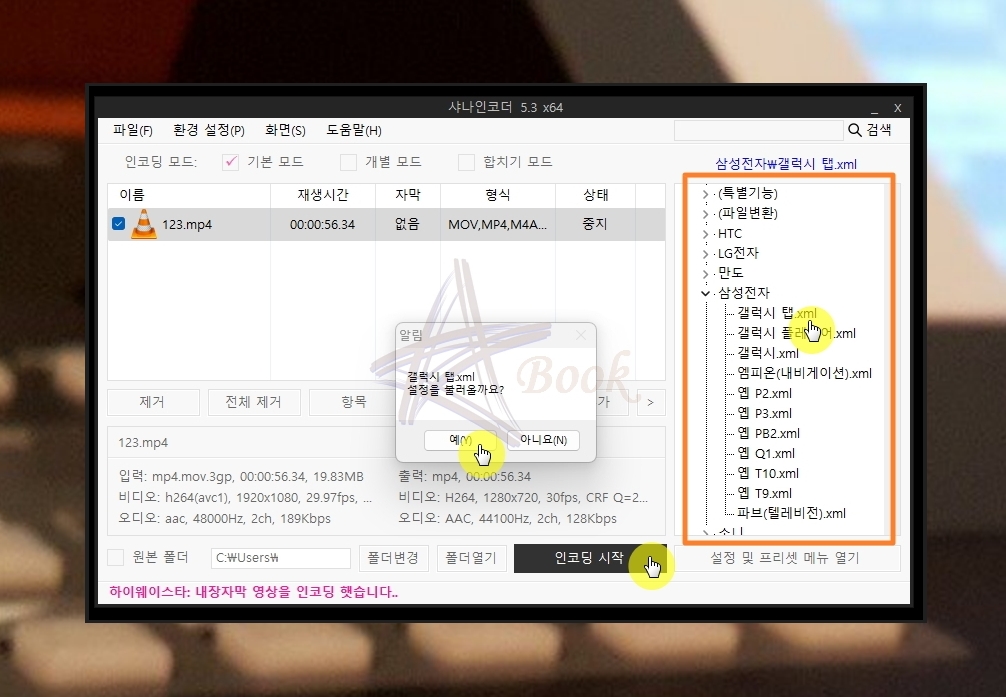Click the right arrow button beside list buttons
The width and height of the screenshot is (1006, 697).
point(651,402)
